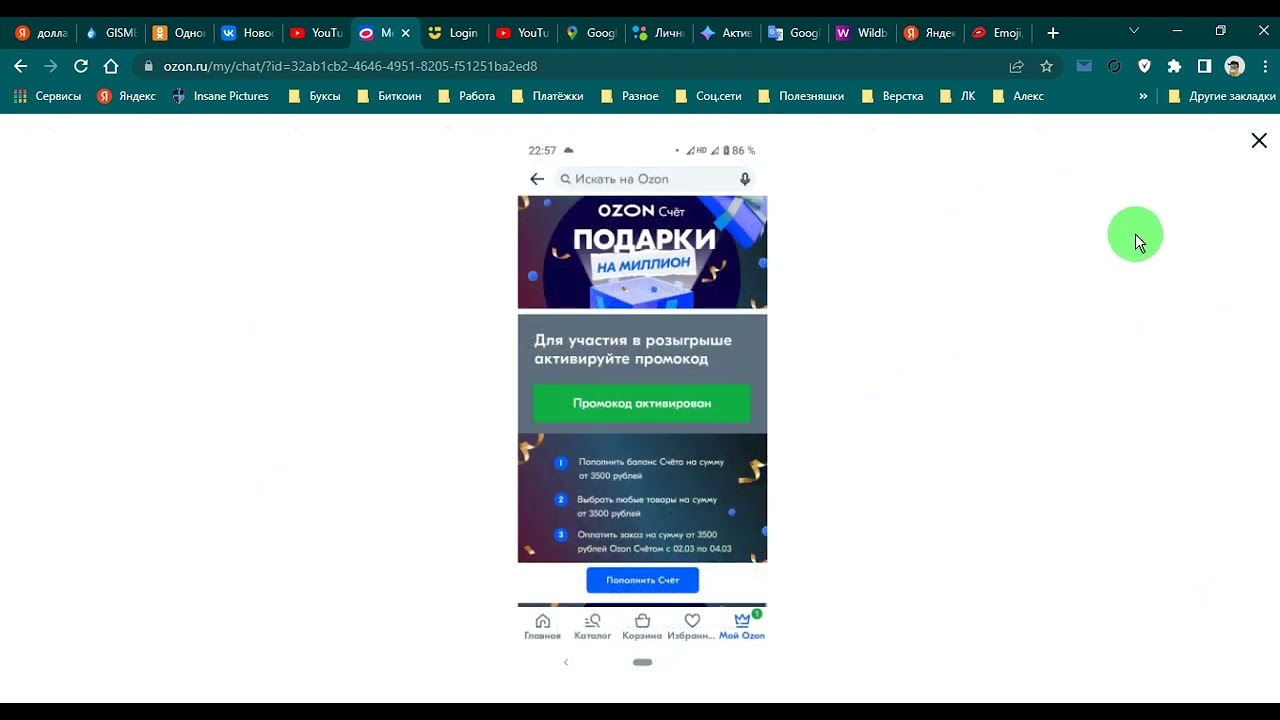Open the Chrome three-dot menu
The width and height of the screenshot is (1280, 720).
coord(1265,66)
